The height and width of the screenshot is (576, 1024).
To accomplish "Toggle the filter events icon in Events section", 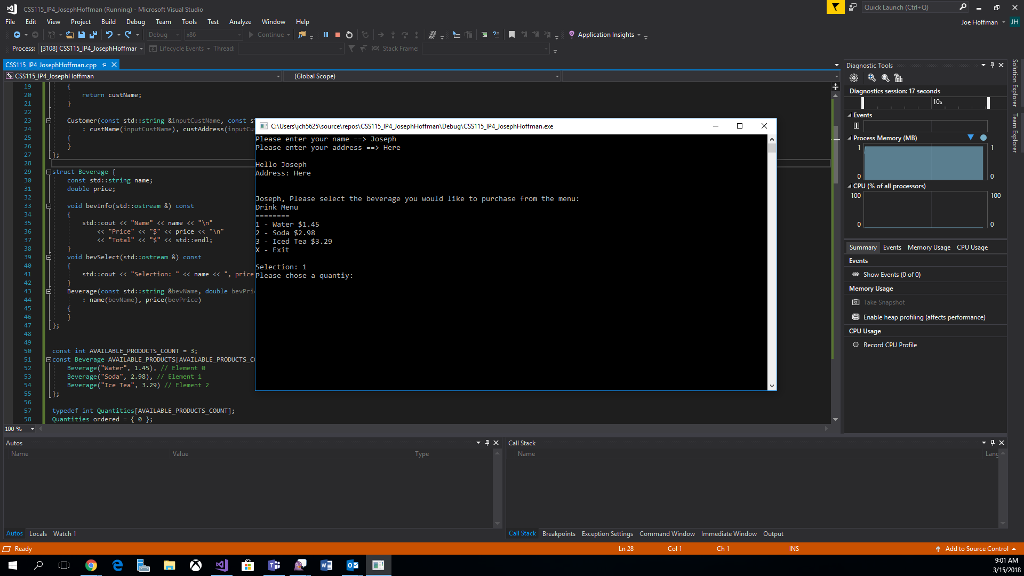I will pos(856,126).
